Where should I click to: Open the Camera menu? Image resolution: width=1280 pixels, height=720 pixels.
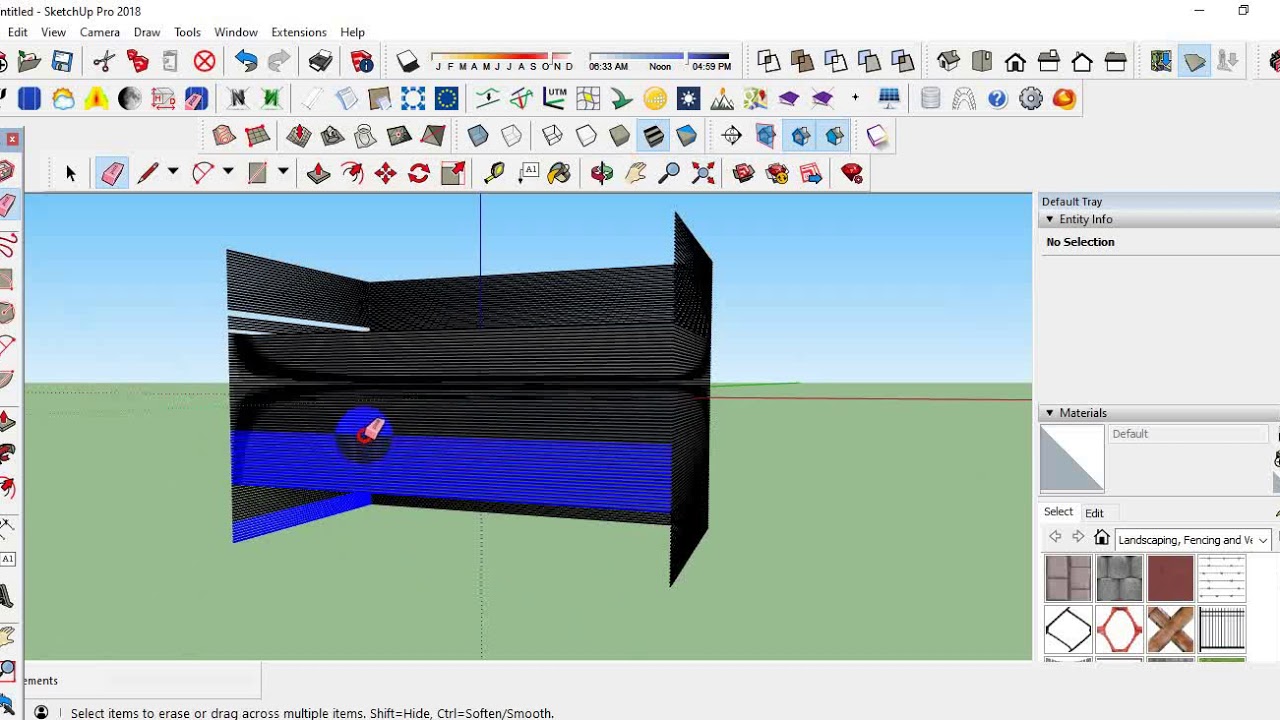point(100,32)
